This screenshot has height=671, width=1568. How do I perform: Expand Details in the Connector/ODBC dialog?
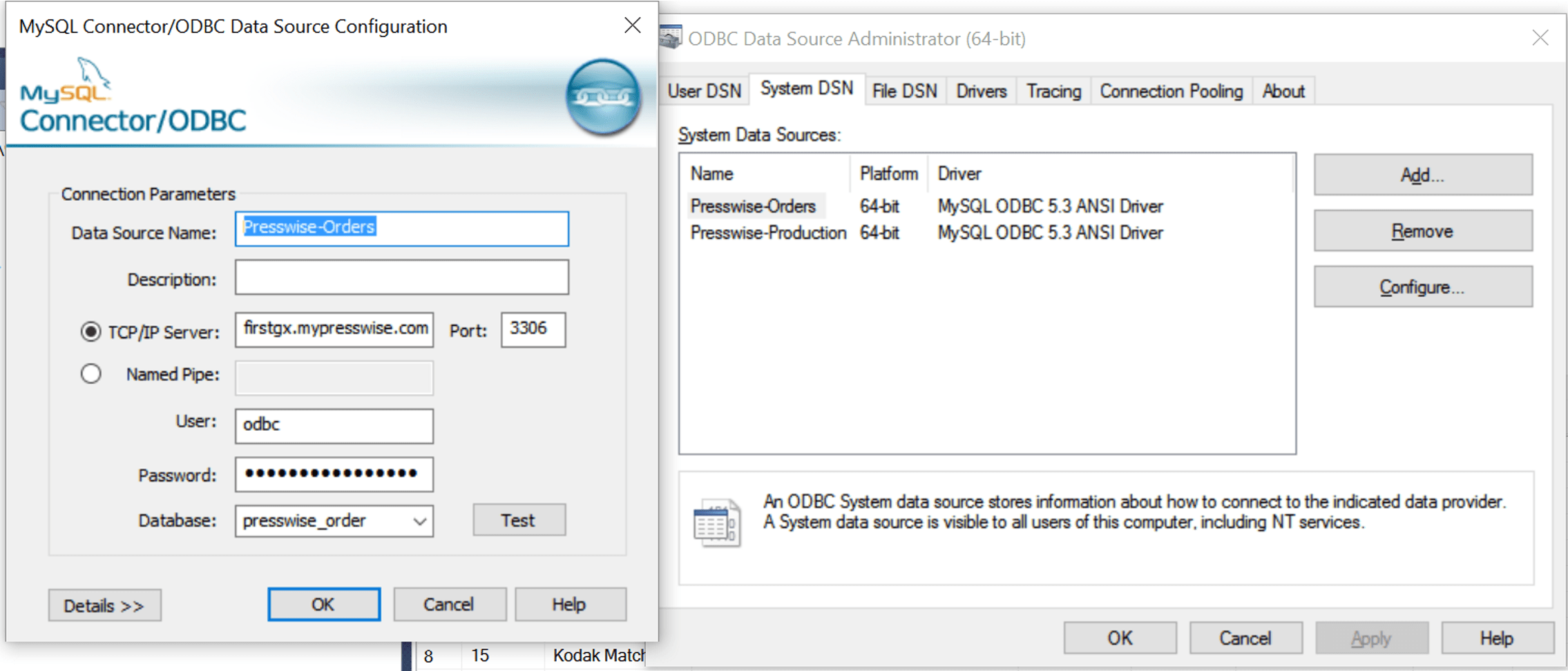point(104,605)
